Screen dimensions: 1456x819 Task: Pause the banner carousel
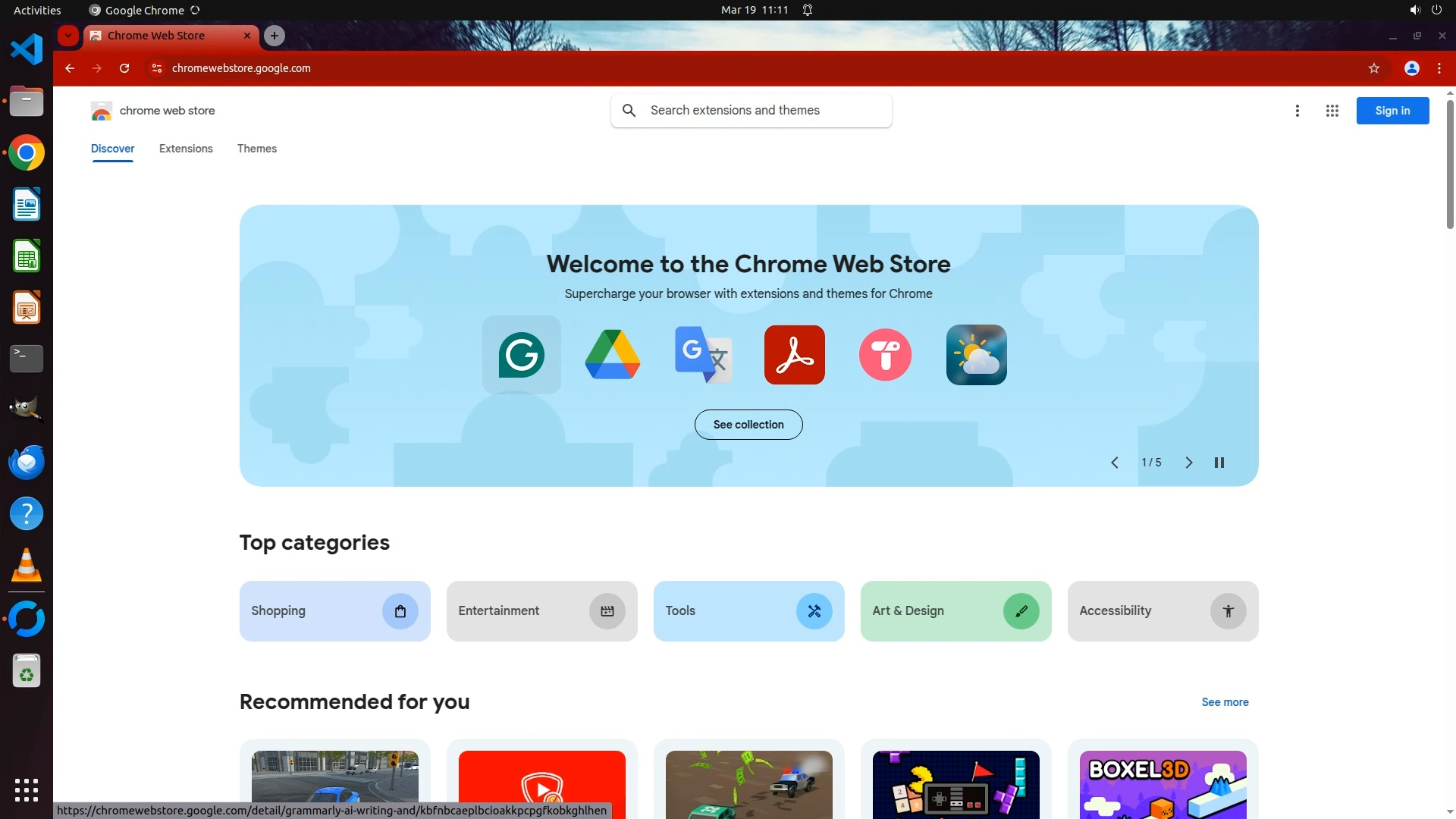point(1219,463)
